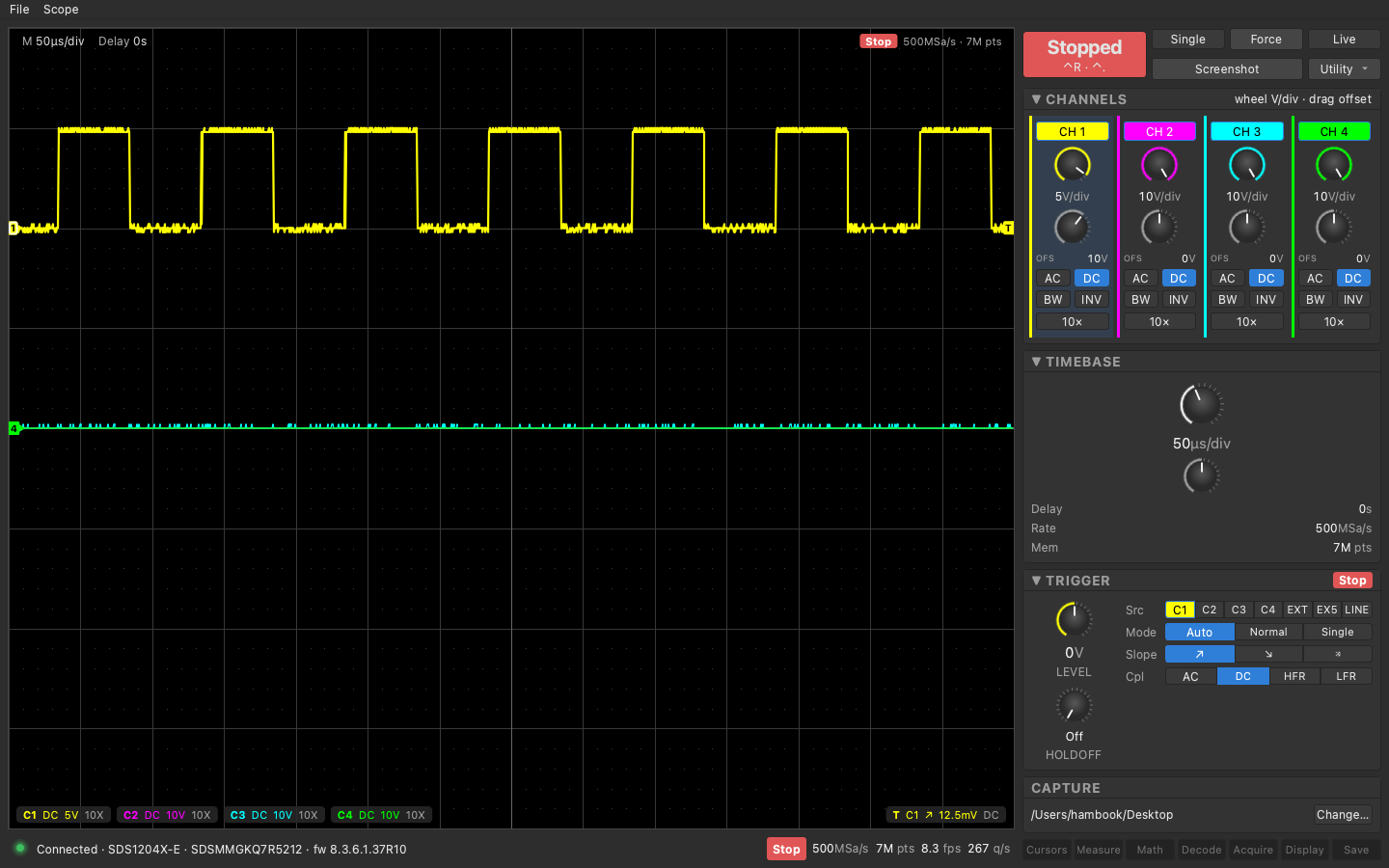Click the trigger HOLDOFF knob
The height and width of the screenshot is (868, 1389).
coord(1074,706)
